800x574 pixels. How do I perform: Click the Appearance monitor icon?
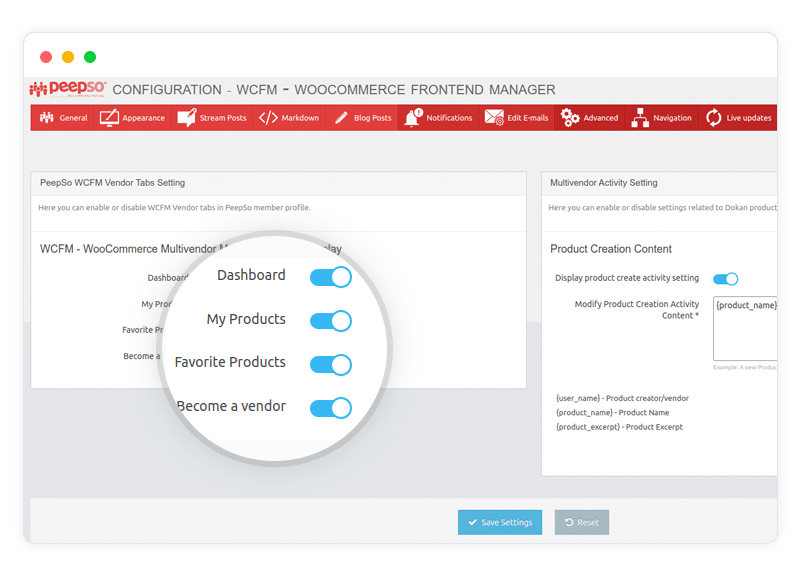pyautogui.click(x=109, y=118)
